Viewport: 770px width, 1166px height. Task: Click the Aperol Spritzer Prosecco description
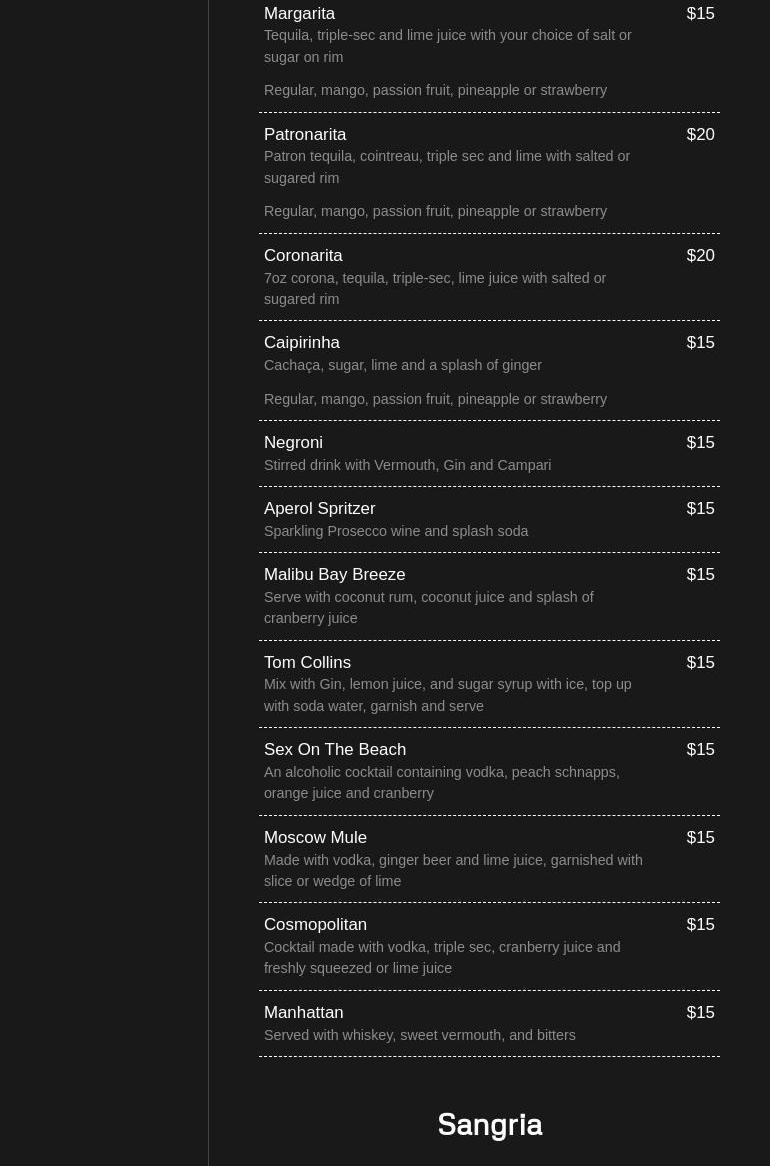click(x=396, y=532)
